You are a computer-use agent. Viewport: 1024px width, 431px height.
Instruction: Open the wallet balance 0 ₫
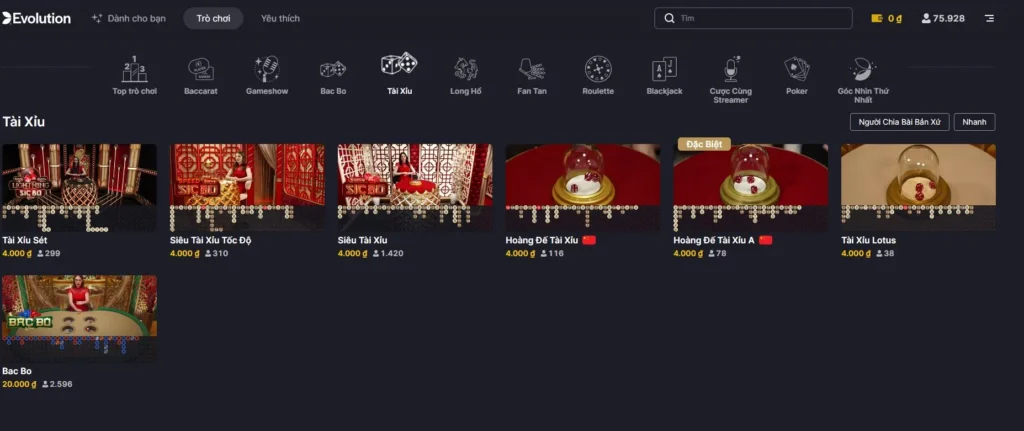(887, 18)
